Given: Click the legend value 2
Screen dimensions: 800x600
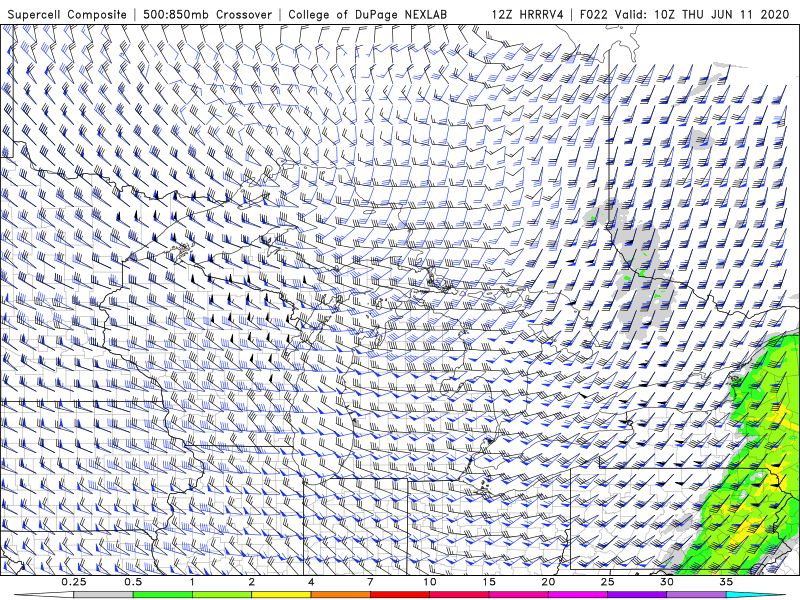Looking at the screenshot, I should pyautogui.click(x=252, y=582).
